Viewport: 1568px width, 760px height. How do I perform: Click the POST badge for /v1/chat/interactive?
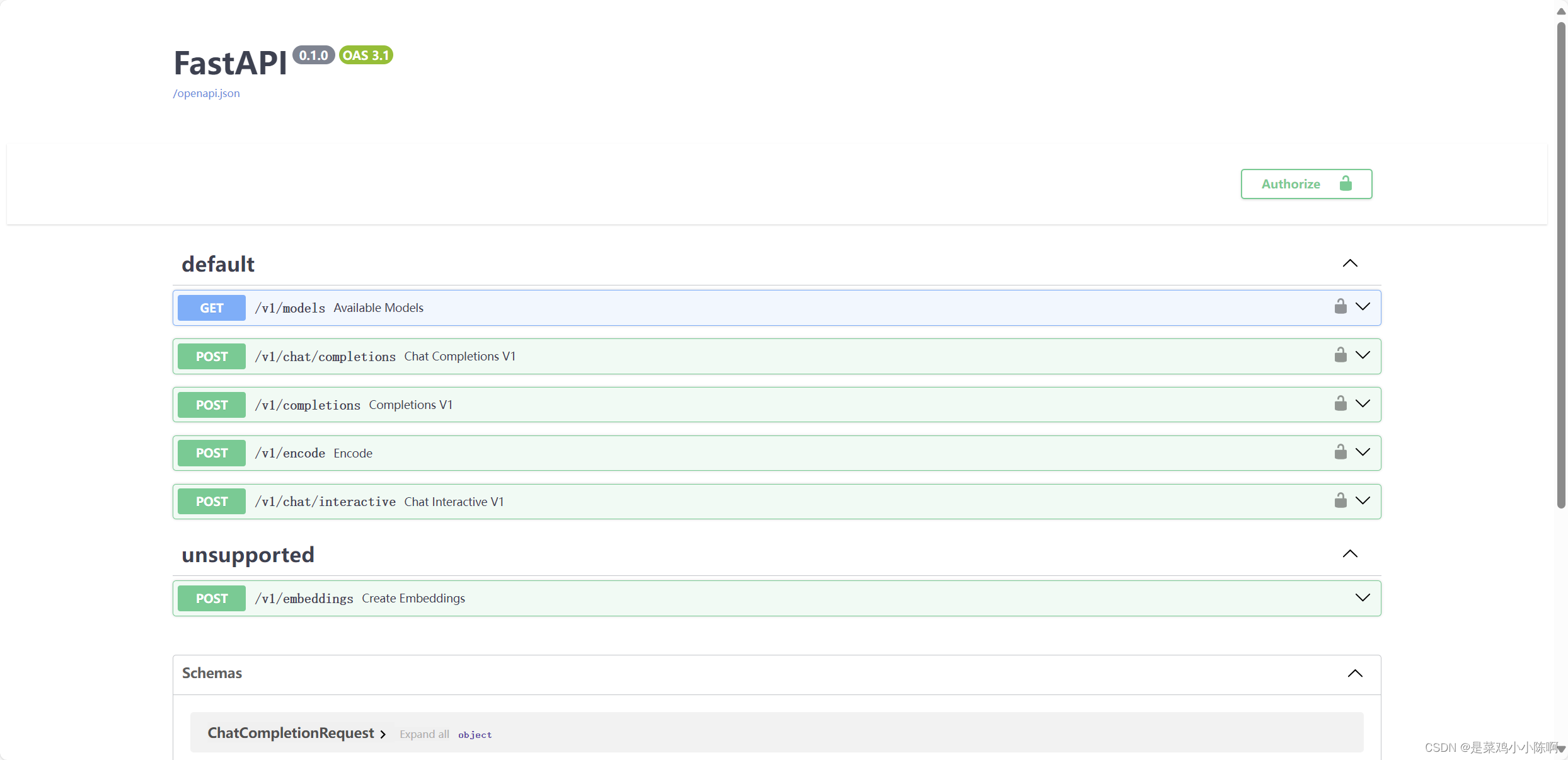coord(212,502)
